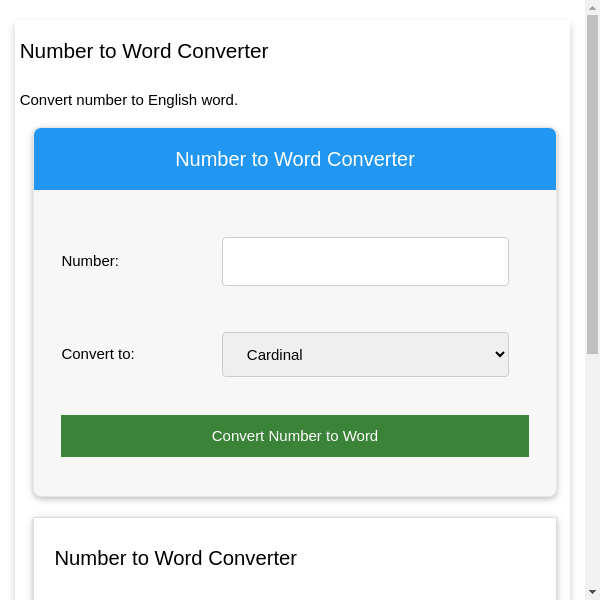This screenshot has height=600, width=600.
Task: Click into the Number input field
Action: [365, 261]
